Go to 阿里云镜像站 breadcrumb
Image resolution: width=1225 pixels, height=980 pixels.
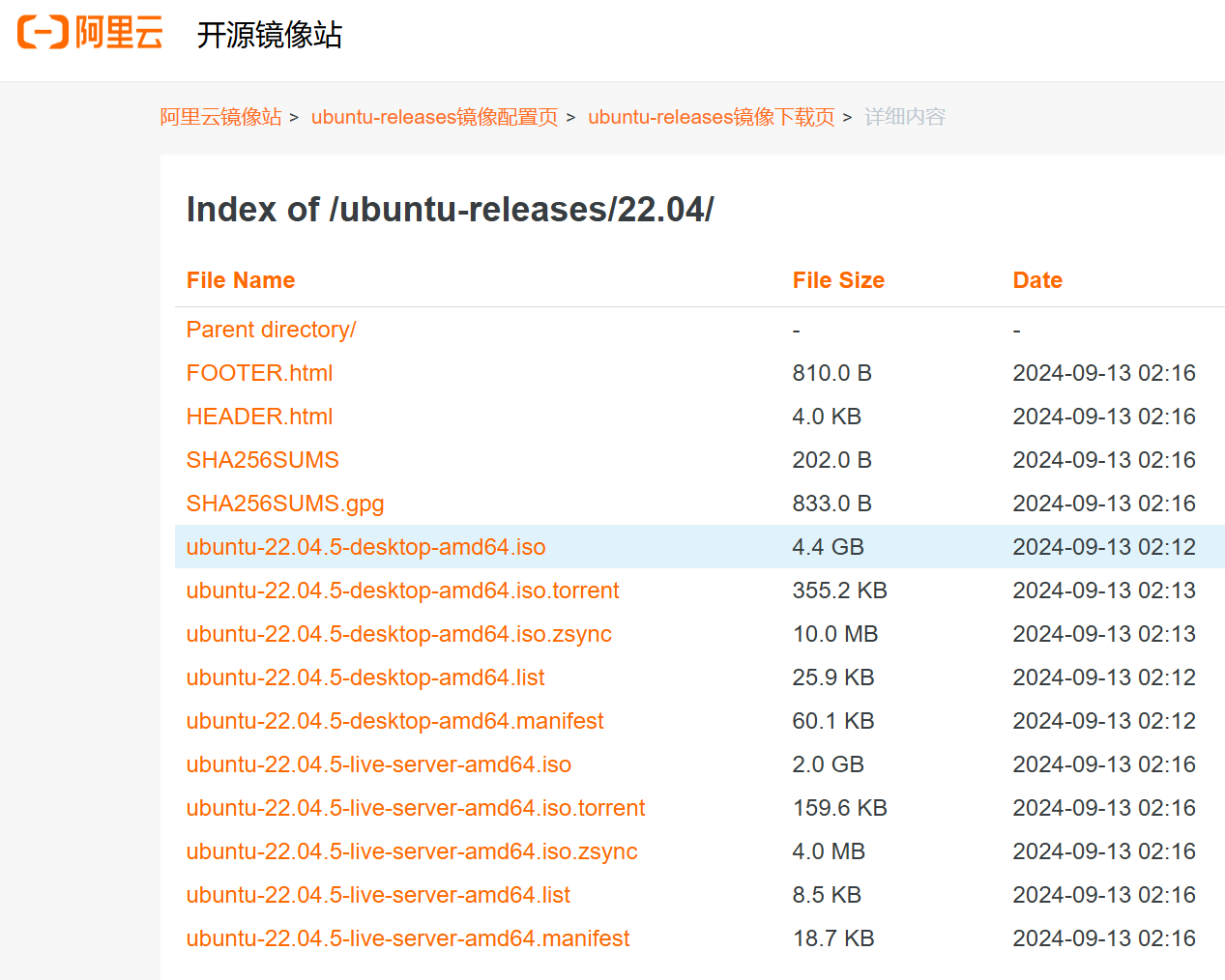[x=220, y=117]
